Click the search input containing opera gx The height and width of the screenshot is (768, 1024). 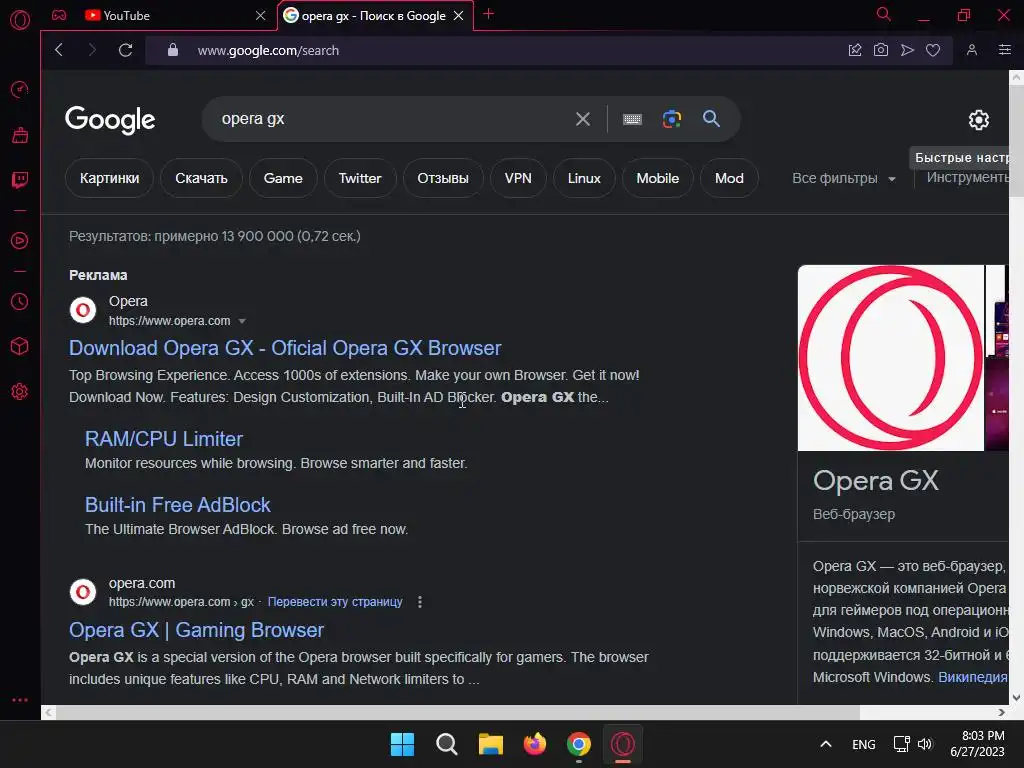392,119
